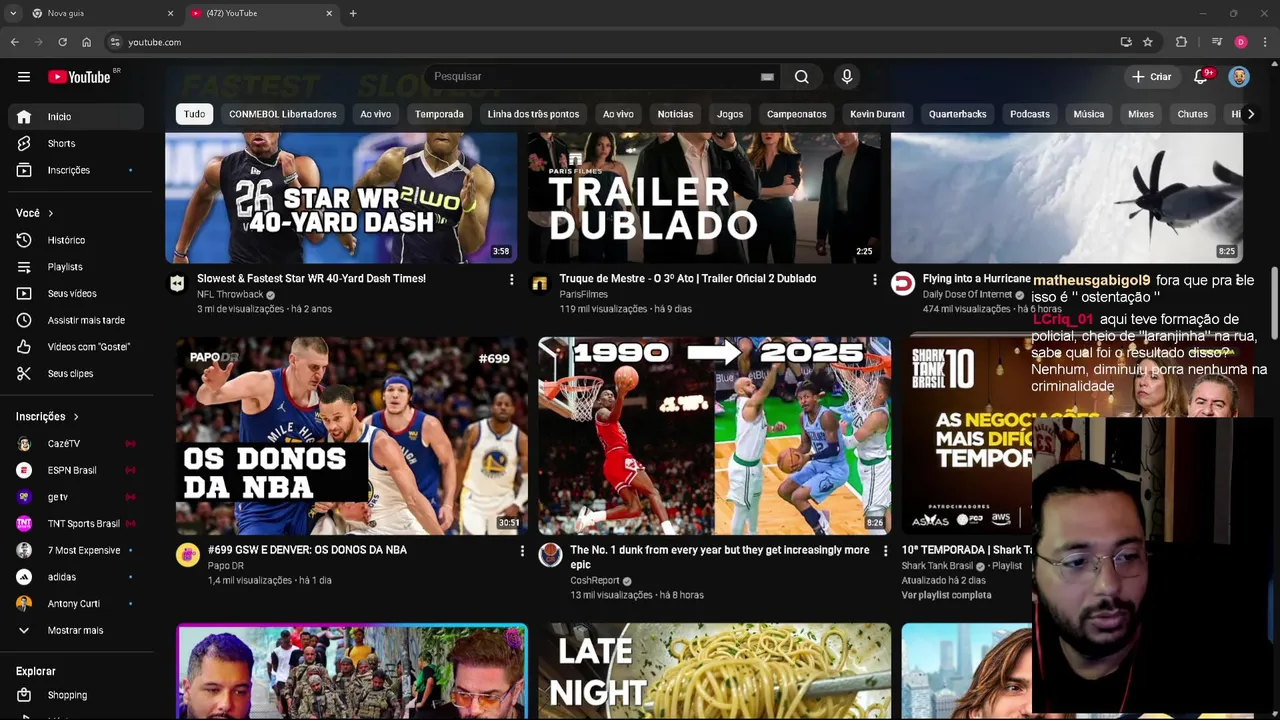The width and height of the screenshot is (1280, 720).
Task: Select the Música chip
Action: coord(1089,114)
